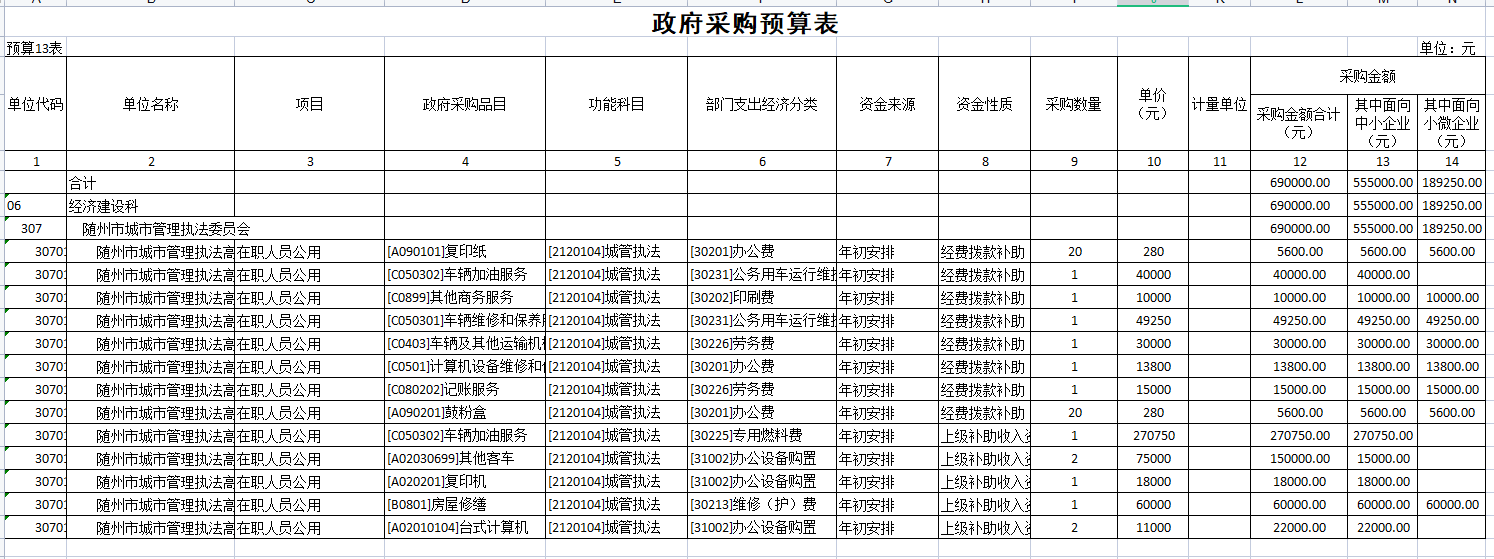Image resolution: width=1494 pixels, height=559 pixels.
Task: Select 在职人员公用 cell in 记账服务 row
Action: point(310,390)
